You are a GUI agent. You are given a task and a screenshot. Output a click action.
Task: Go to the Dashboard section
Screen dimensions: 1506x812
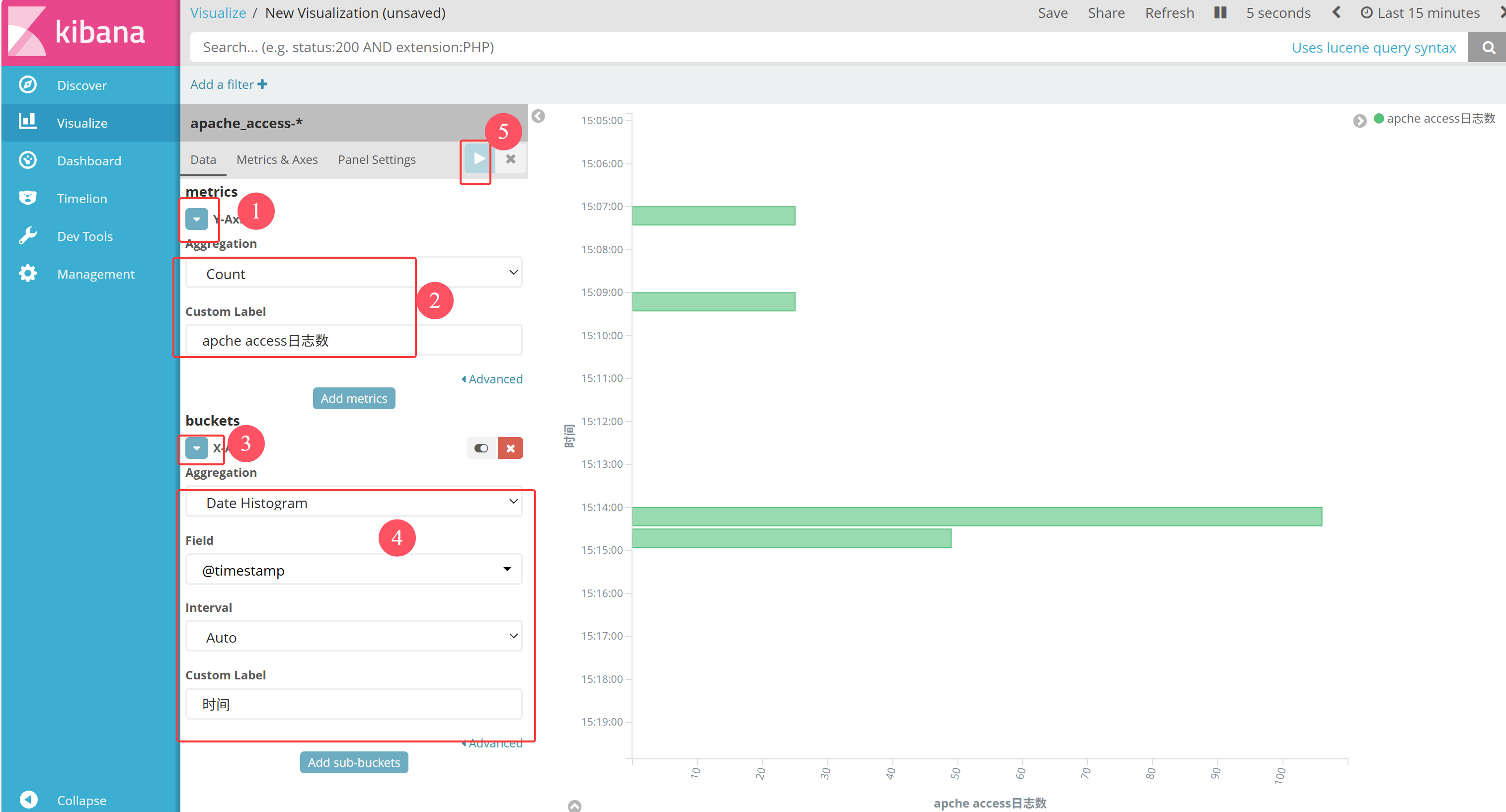click(90, 160)
